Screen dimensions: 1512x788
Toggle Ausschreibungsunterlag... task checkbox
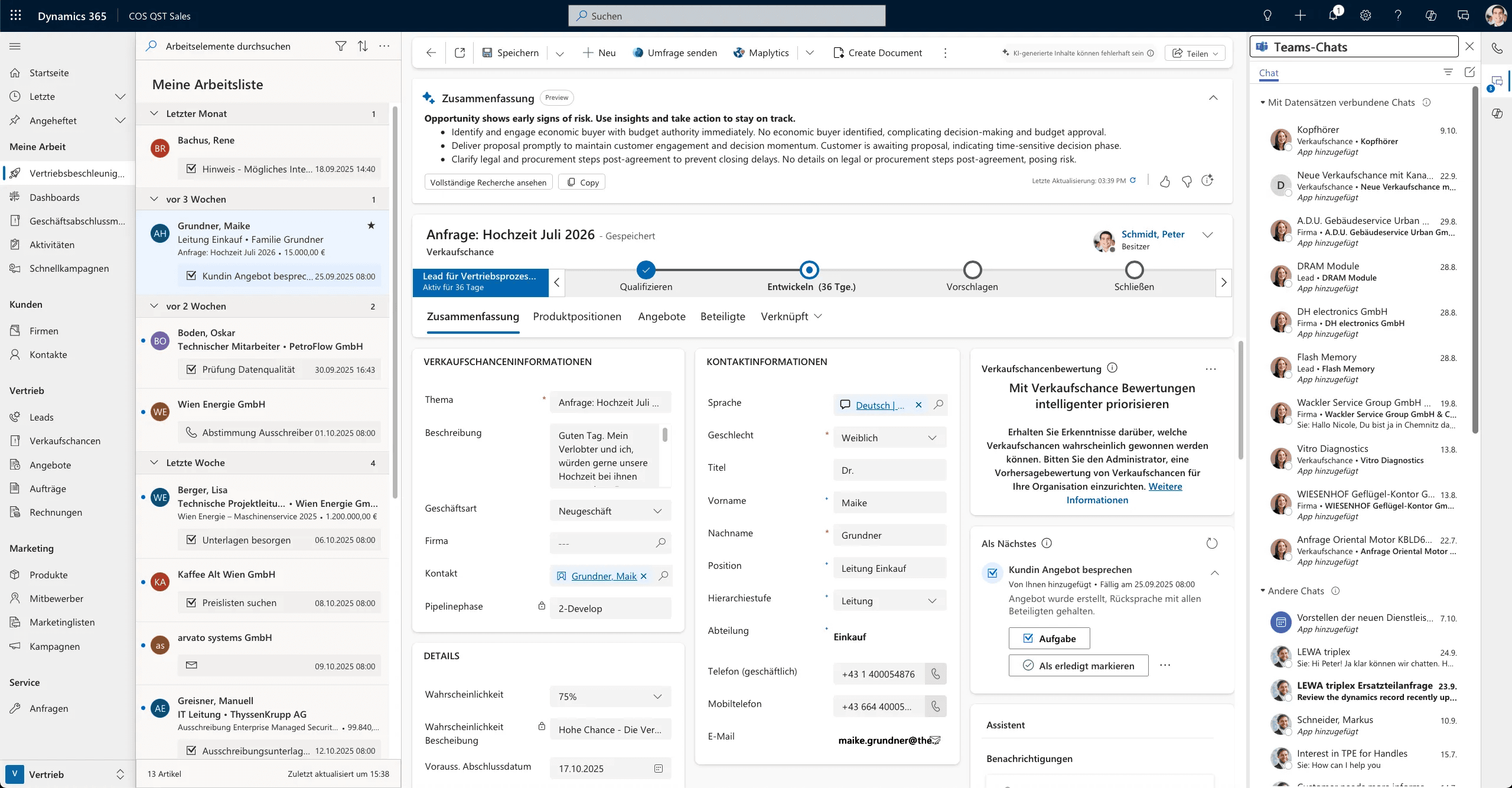click(x=191, y=750)
